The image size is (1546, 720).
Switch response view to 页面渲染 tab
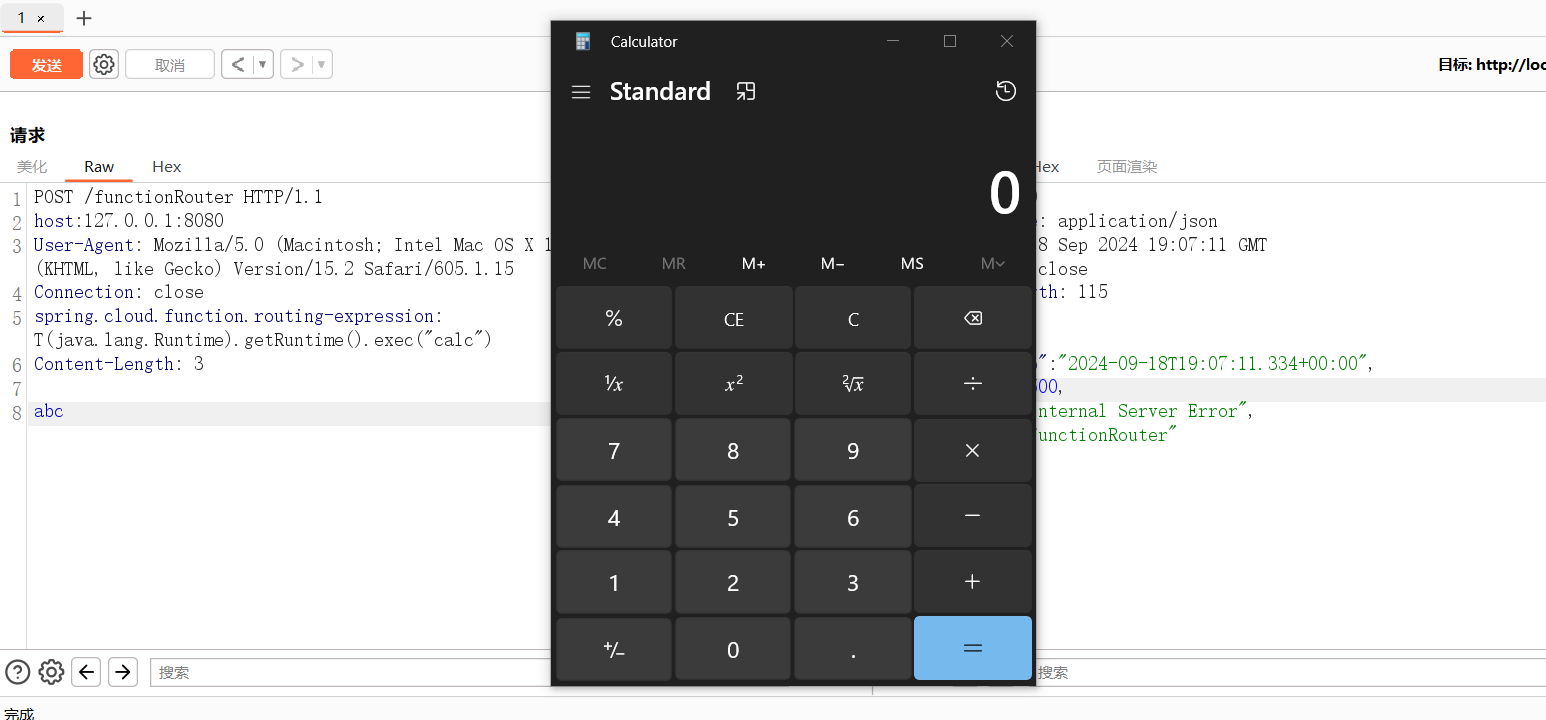coord(1127,167)
